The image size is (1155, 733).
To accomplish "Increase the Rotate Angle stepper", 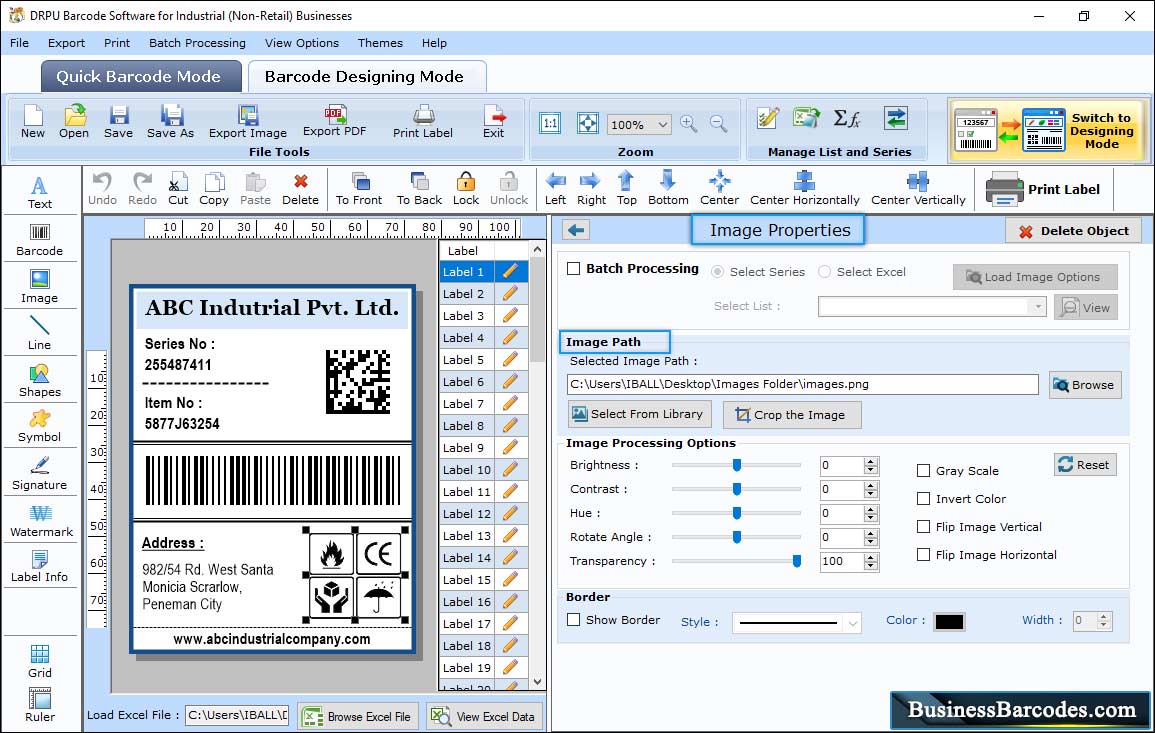I will pos(871,533).
